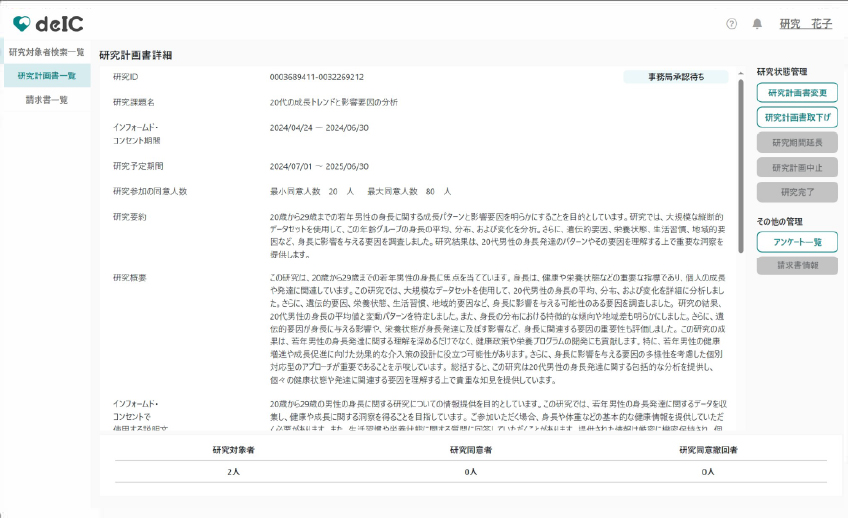This screenshot has height=518, width=848.
Task: Click the deIC heart logo
Action: (22, 24)
